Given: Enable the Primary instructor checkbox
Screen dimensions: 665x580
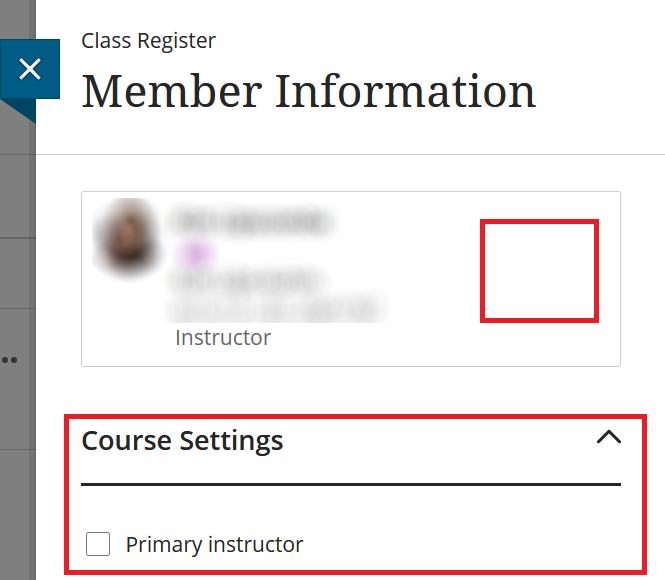Looking at the screenshot, I should click(x=98, y=544).
